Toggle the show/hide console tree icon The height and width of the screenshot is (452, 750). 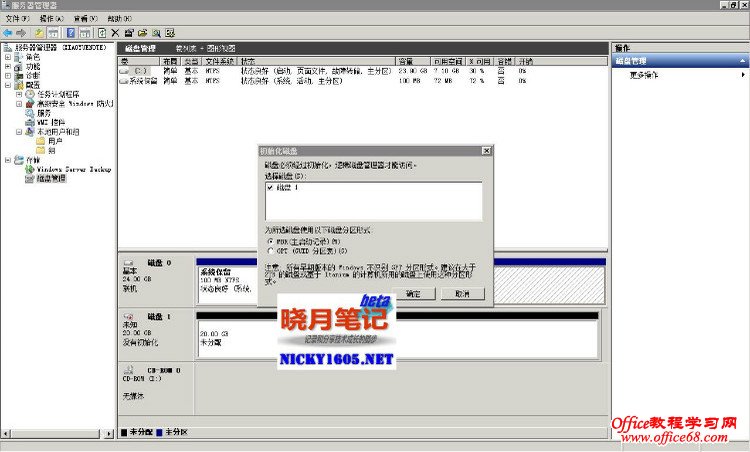pos(53,33)
